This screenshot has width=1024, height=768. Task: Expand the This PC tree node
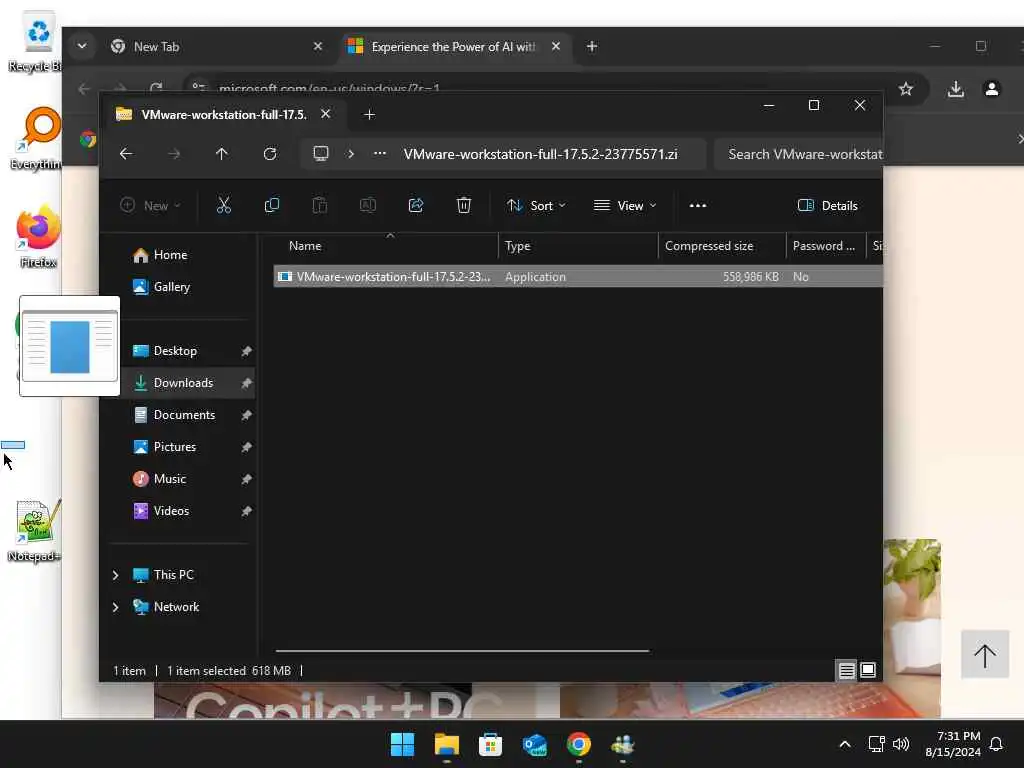point(116,575)
